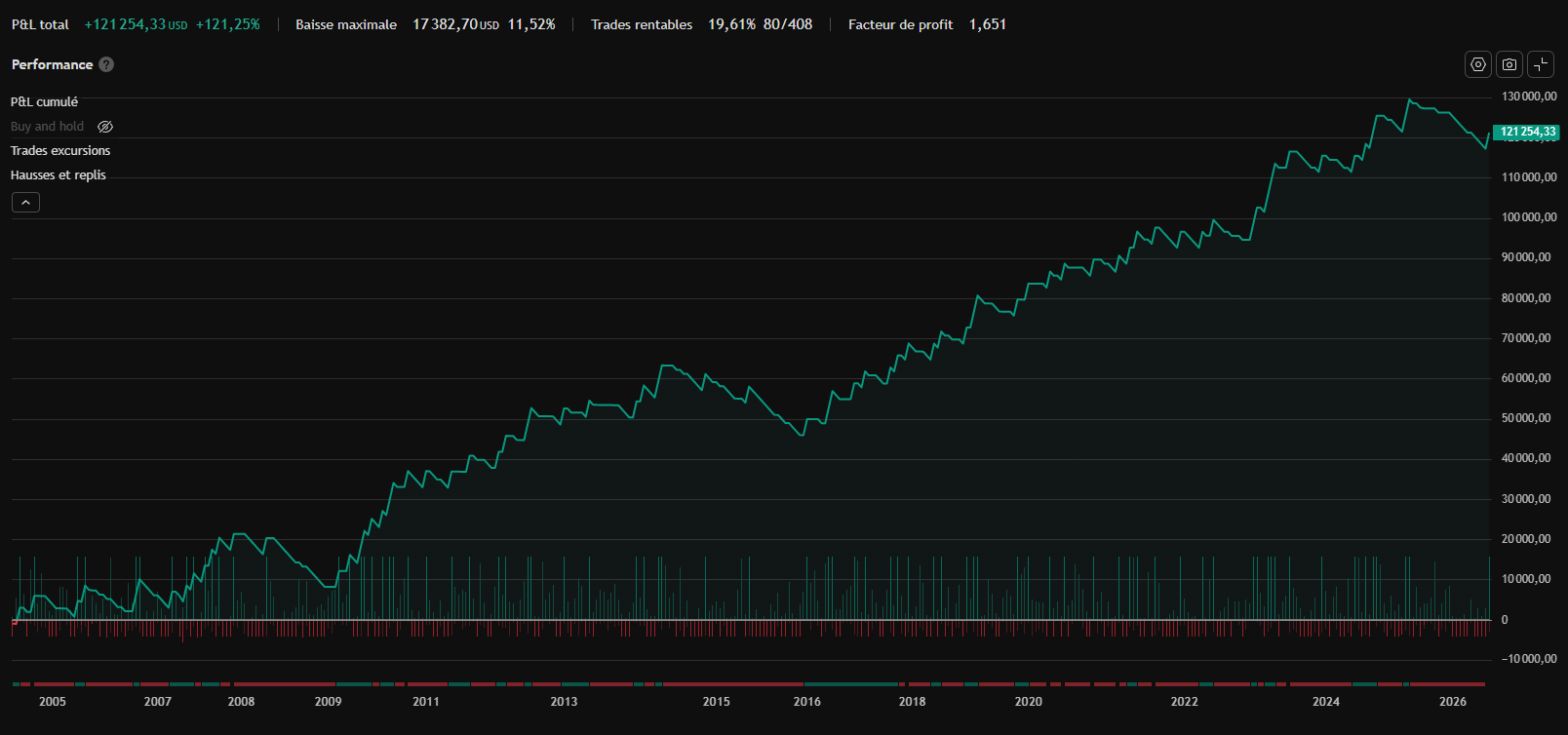Click the '17 382,70 USD' drawdown value
The width and height of the screenshot is (1568, 735).
coord(455,24)
